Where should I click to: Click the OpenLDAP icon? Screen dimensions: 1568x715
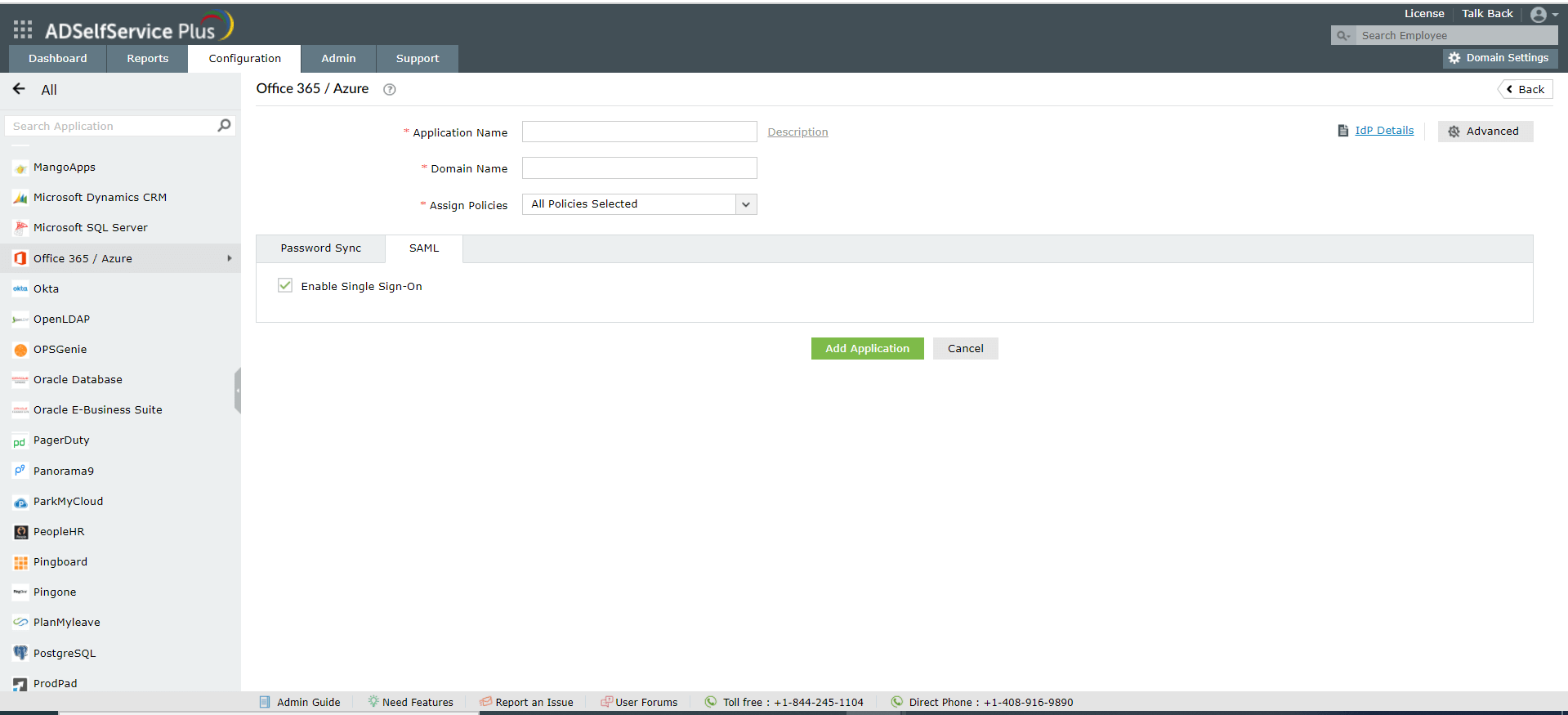(x=20, y=320)
